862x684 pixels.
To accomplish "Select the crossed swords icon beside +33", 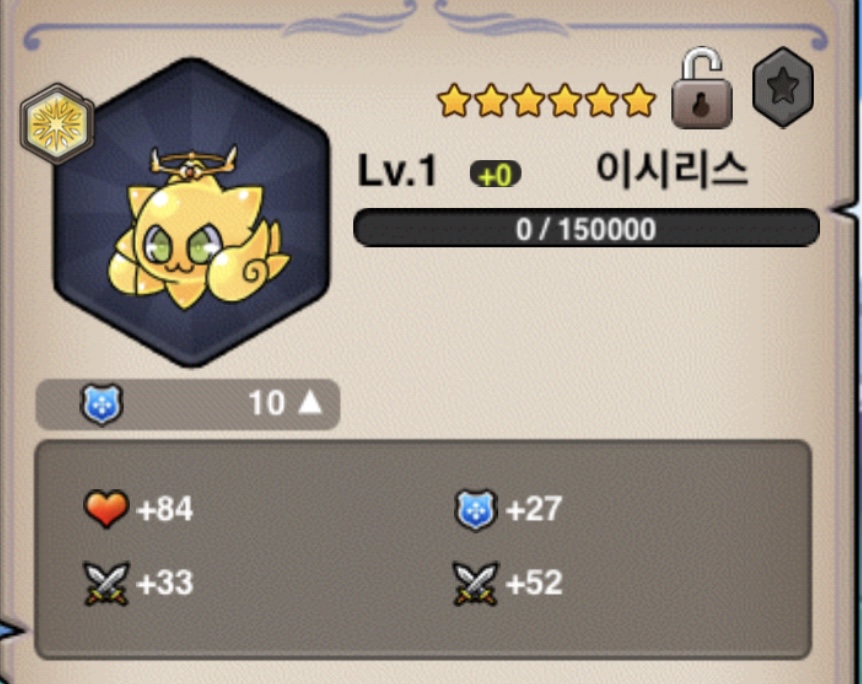I will 106,583.
